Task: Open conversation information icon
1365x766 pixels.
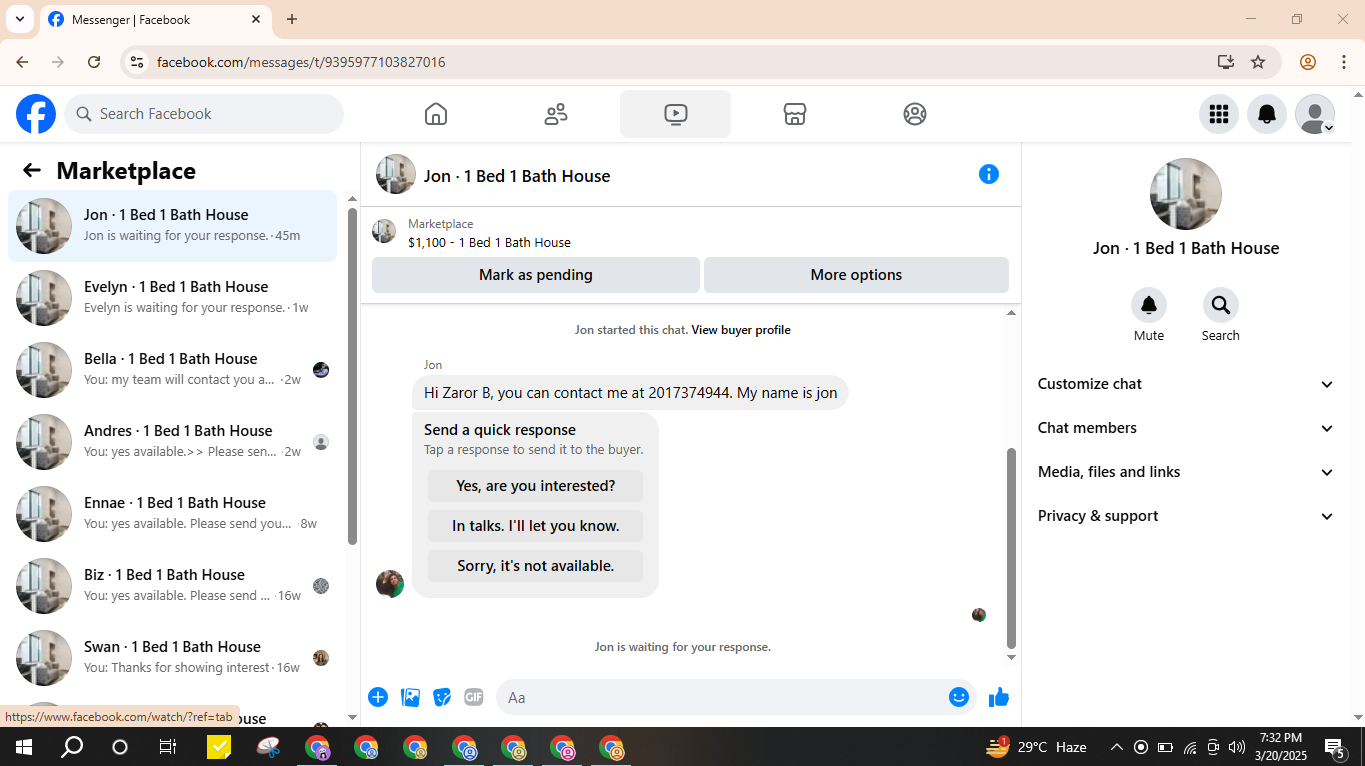Action: coord(989,174)
